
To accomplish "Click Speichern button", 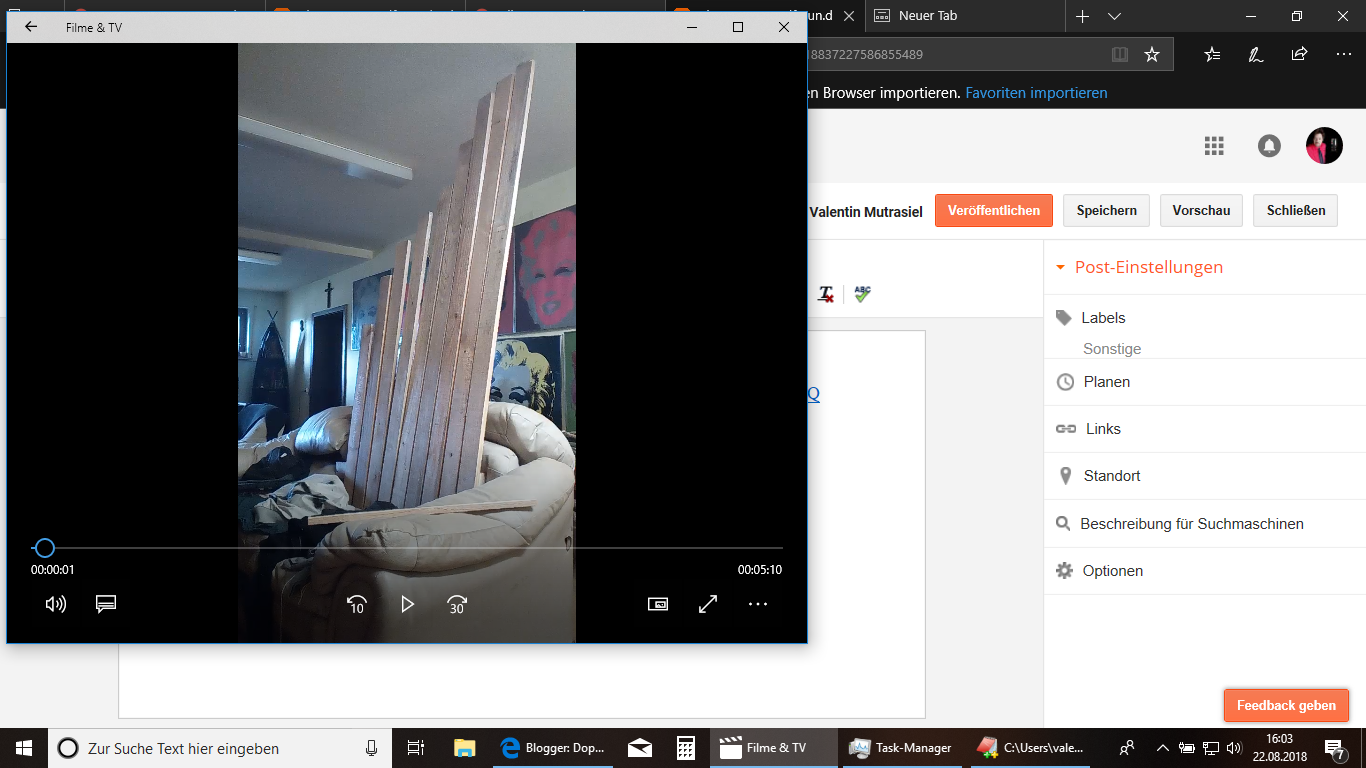I will click(1106, 210).
